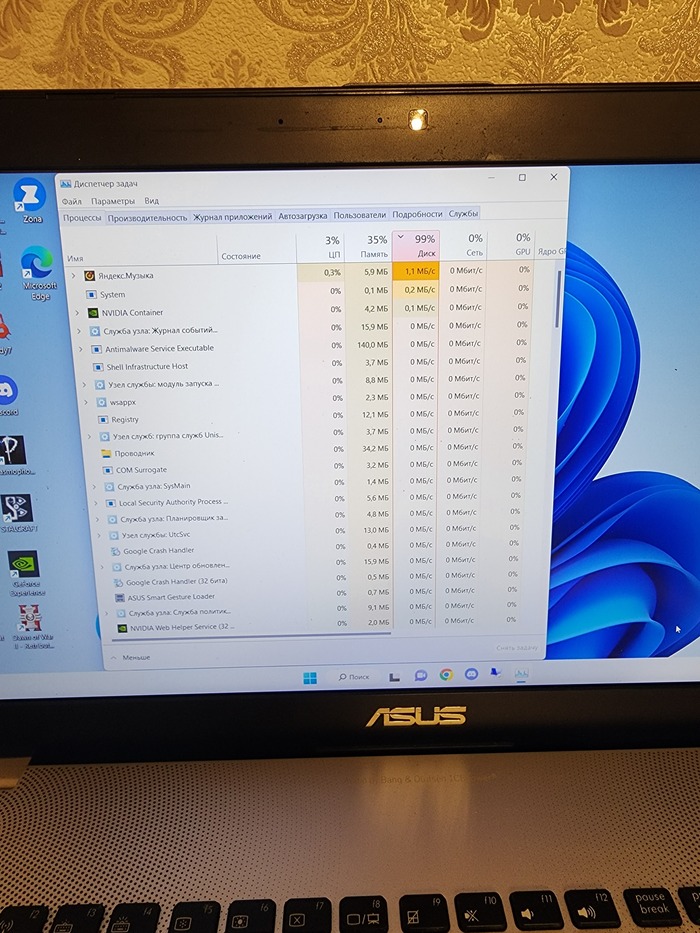The height and width of the screenshot is (933, 700).
Task: Click the Яндекс.Музыка process icon
Action: (89, 275)
